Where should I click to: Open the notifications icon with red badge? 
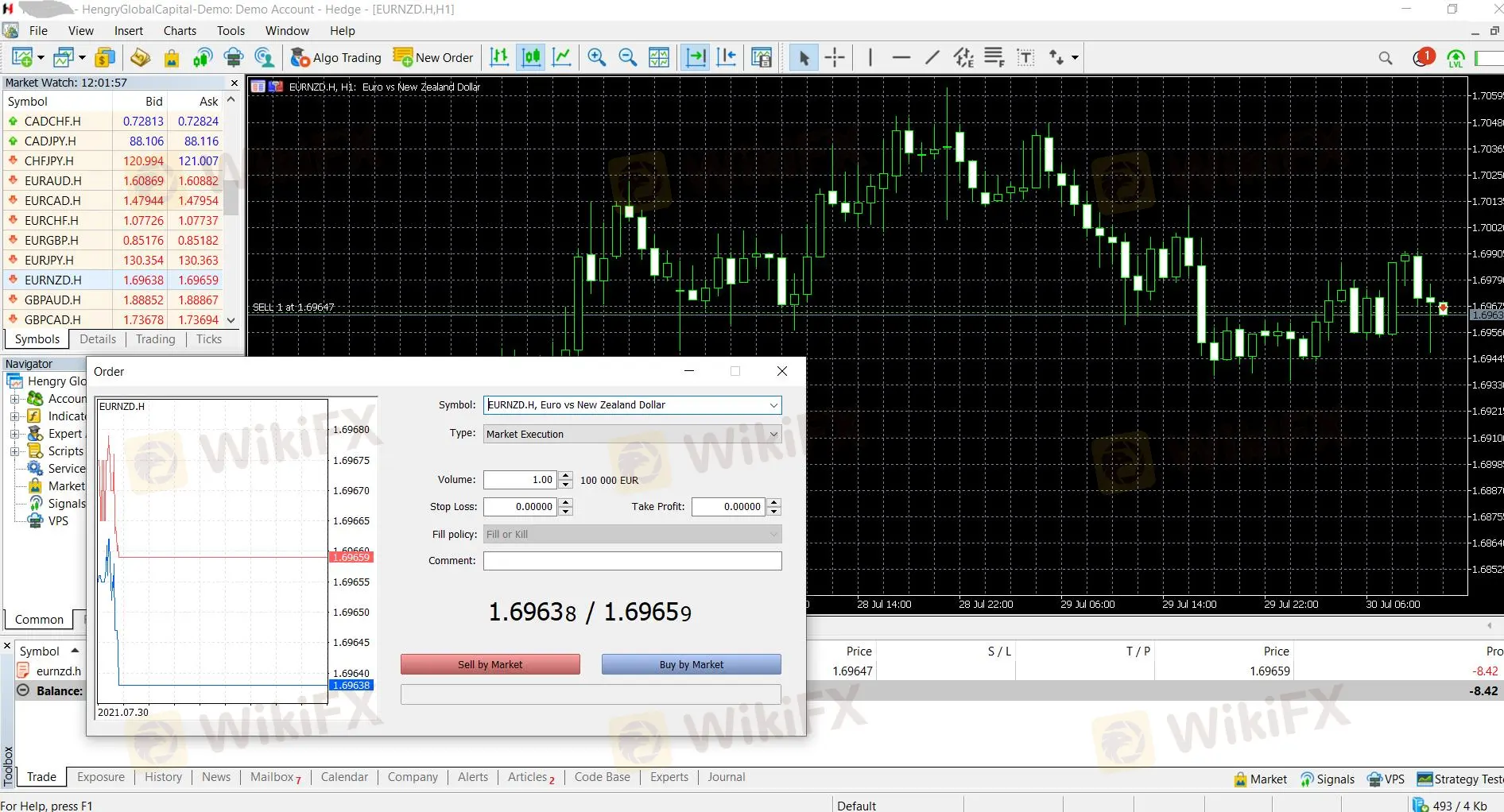click(1423, 57)
